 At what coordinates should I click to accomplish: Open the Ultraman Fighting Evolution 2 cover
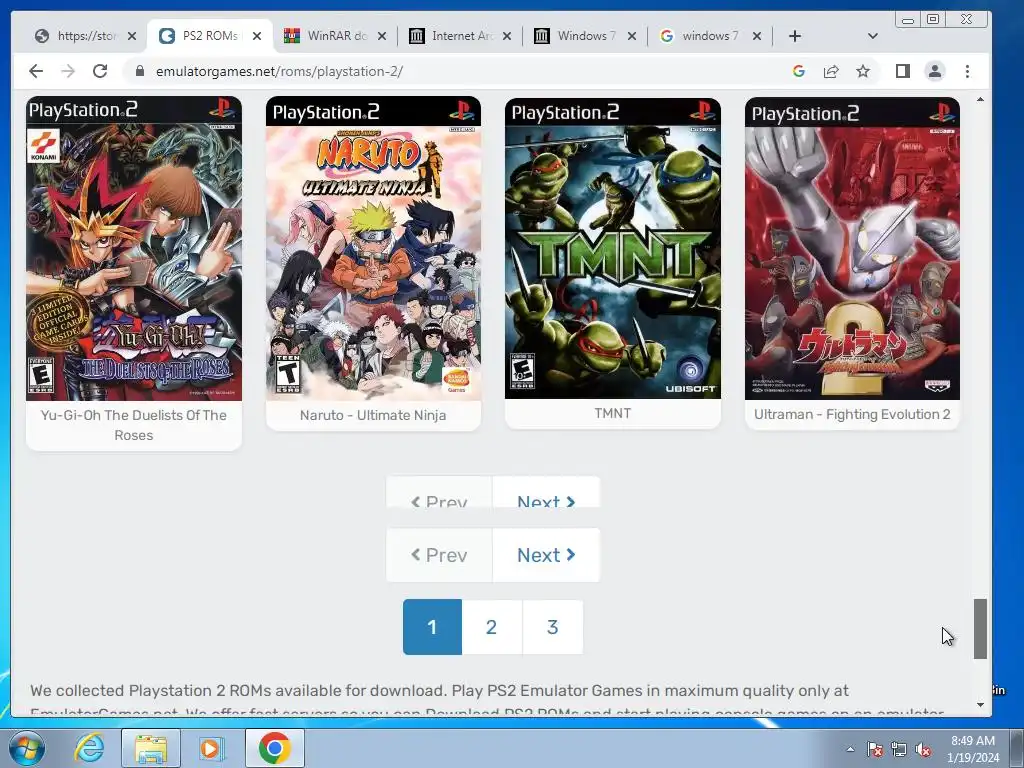pyautogui.click(x=852, y=248)
